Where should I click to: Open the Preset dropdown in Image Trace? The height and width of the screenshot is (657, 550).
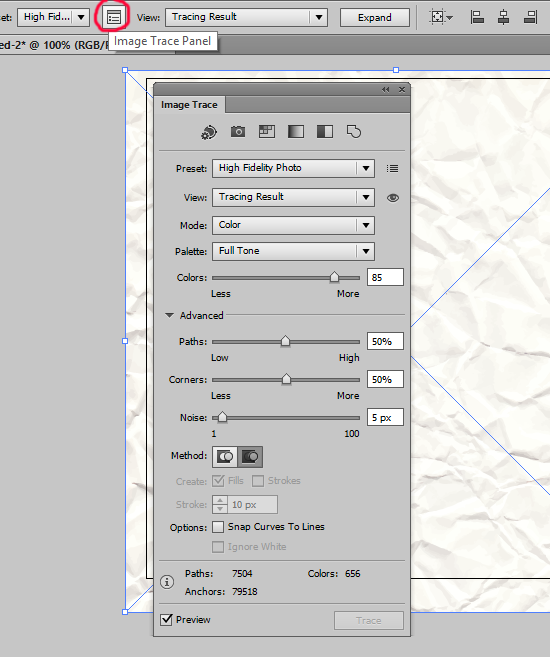coord(293,168)
